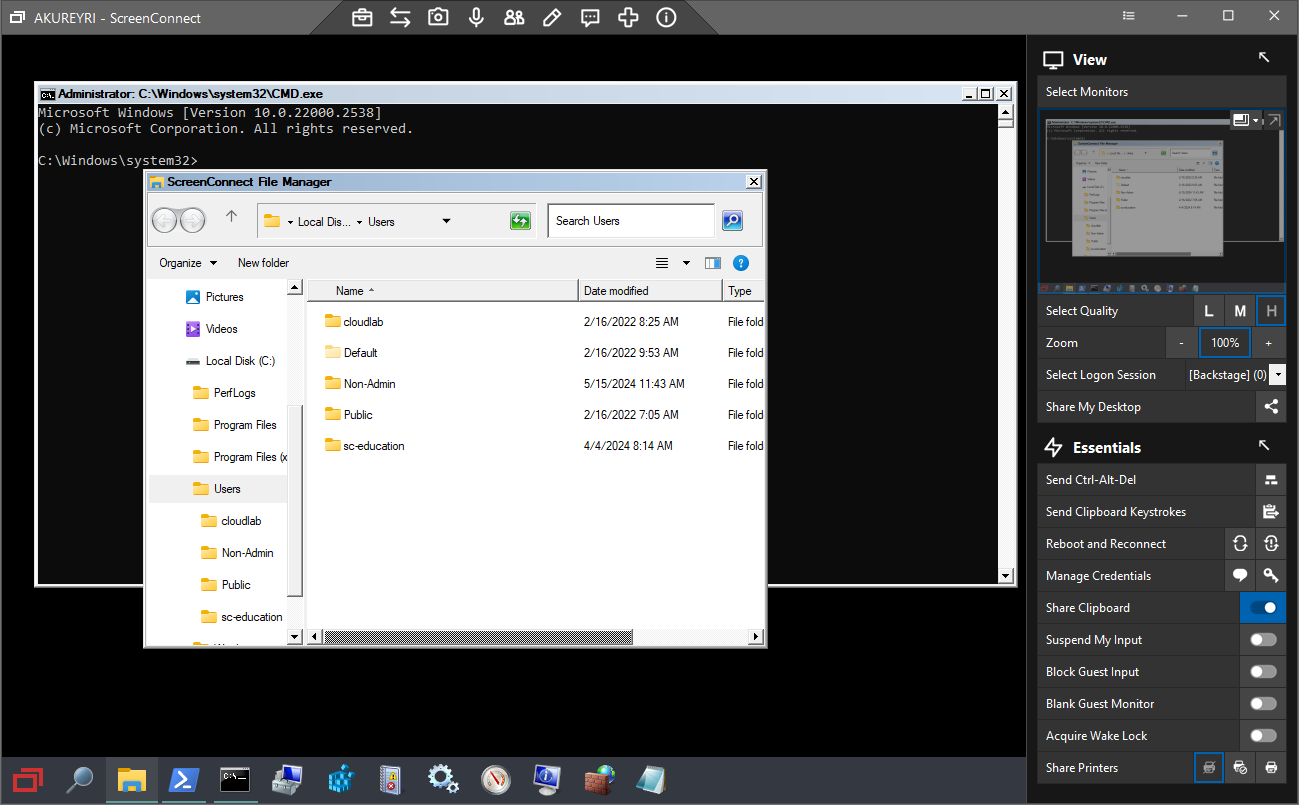Click the Search Users input field
1299x805 pixels.
pos(631,221)
